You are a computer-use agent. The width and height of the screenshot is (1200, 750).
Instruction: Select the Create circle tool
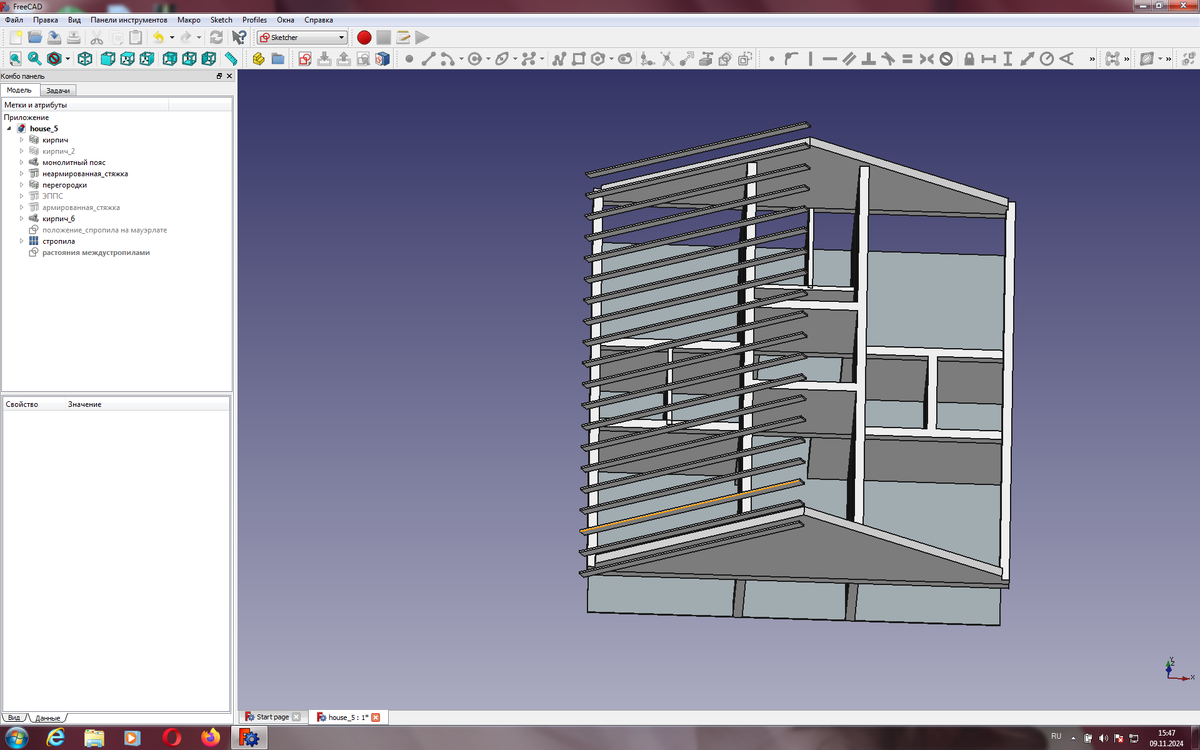(x=475, y=57)
